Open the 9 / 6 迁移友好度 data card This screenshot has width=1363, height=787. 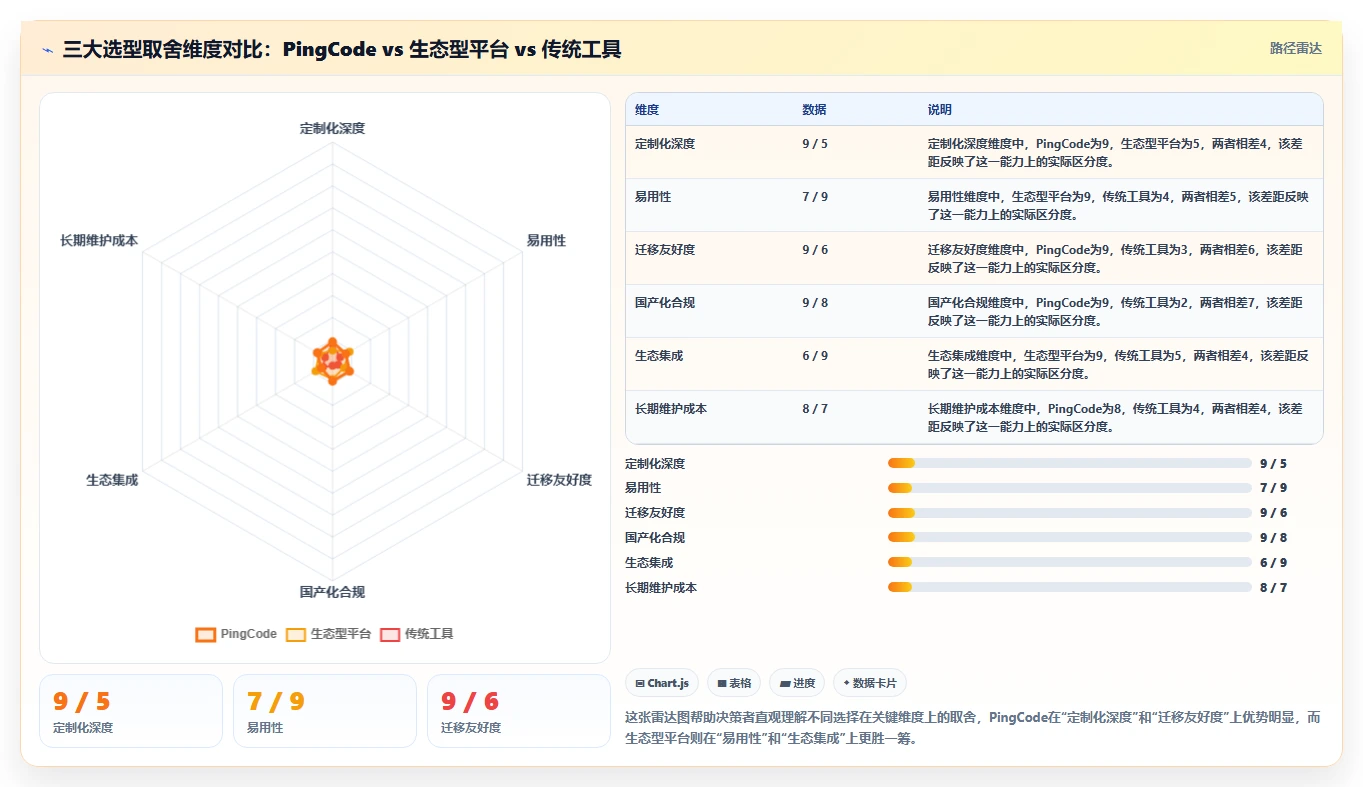(x=519, y=711)
